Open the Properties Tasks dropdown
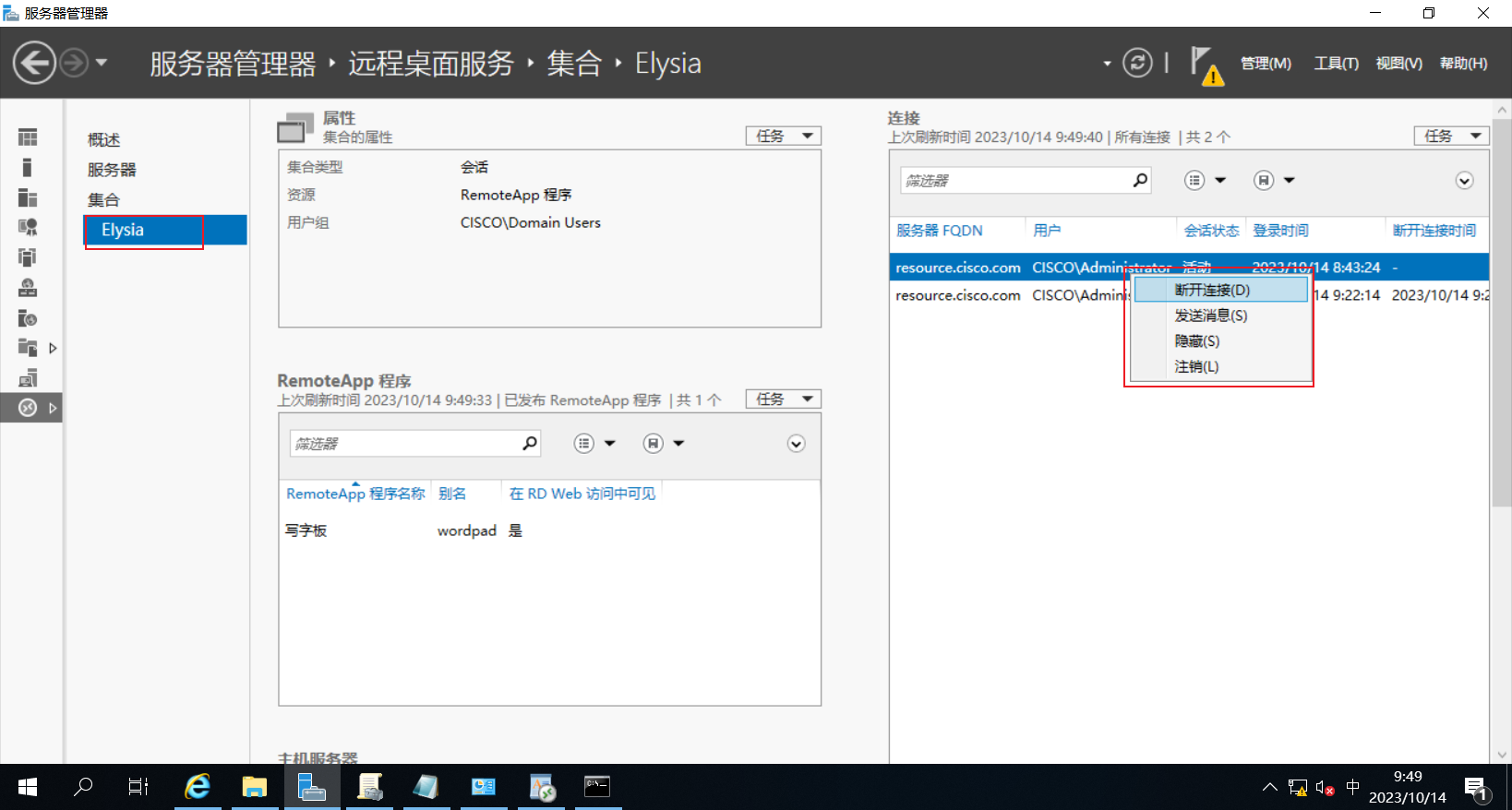1512x810 pixels. [784, 136]
